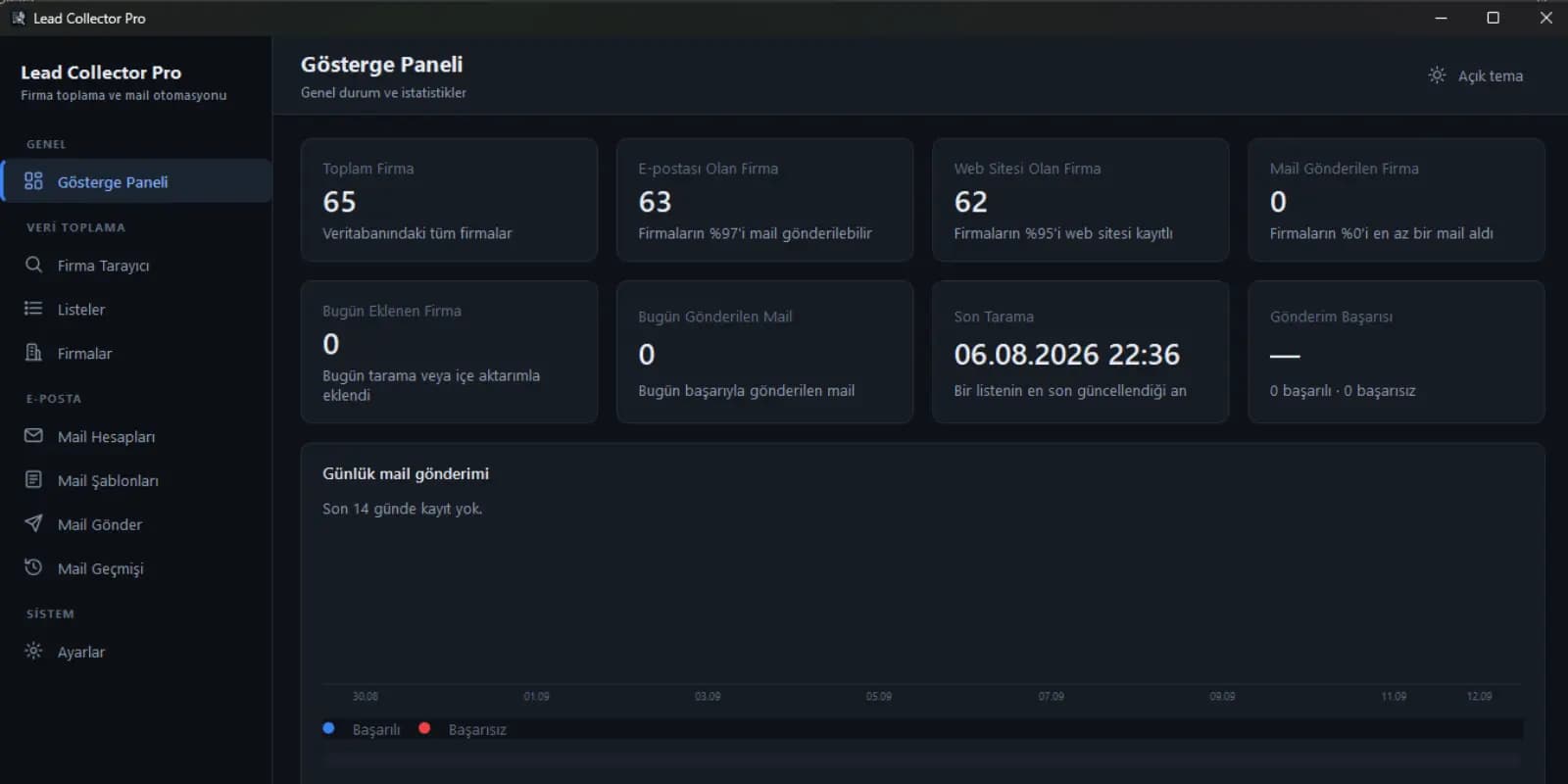Viewport: 1568px width, 784px height.
Task: Click the Bugün Gönderilen Mail card title
Action: point(715,317)
